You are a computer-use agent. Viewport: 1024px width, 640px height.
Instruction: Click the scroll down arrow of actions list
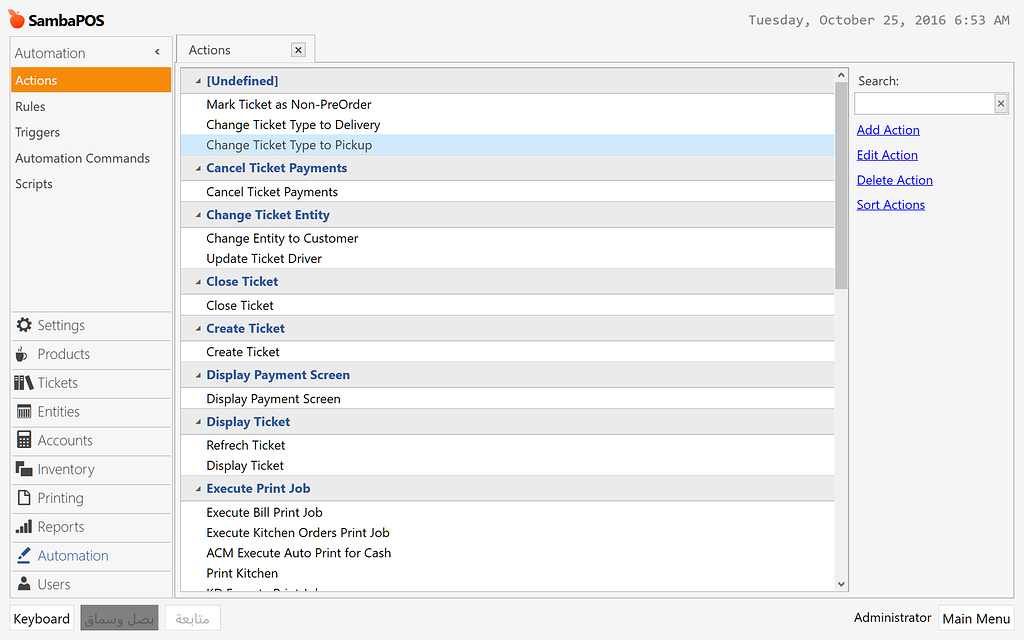[x=841, y=584]
